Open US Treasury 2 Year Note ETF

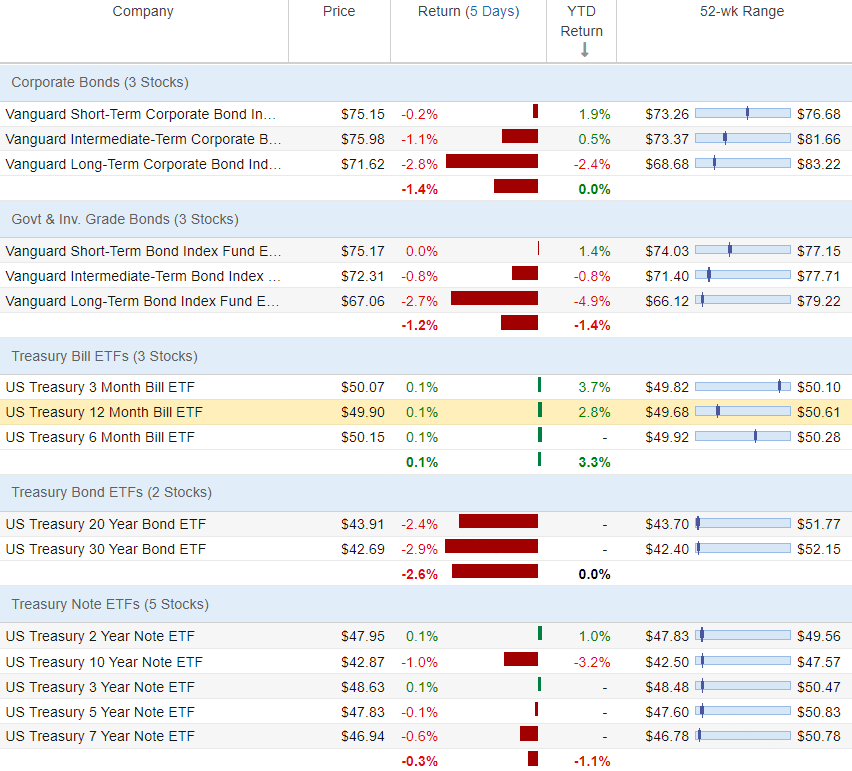click(100, 636)
